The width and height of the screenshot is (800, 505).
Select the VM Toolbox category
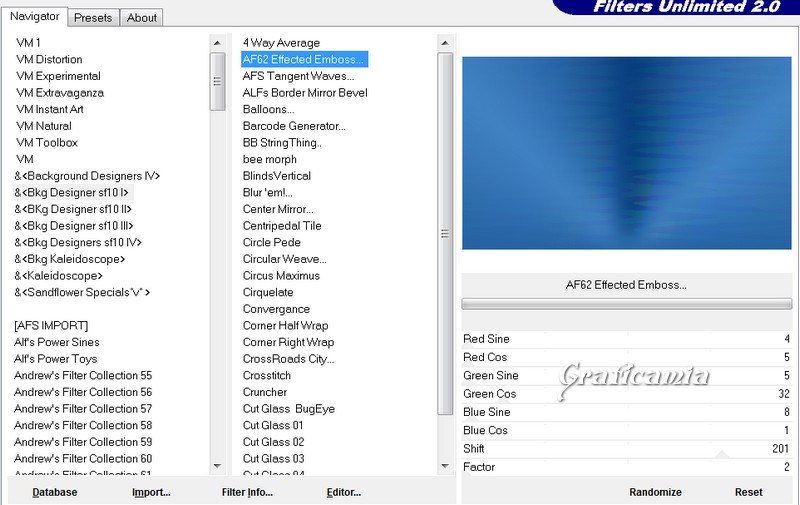click(46, 143)
